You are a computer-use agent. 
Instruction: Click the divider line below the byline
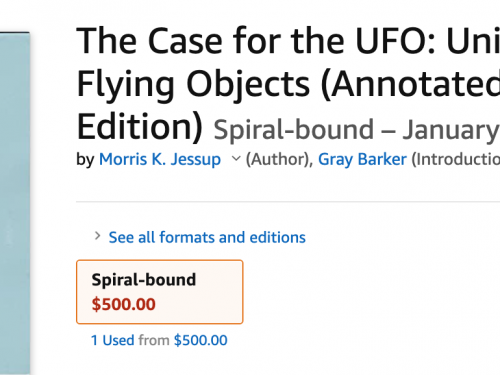288,202
